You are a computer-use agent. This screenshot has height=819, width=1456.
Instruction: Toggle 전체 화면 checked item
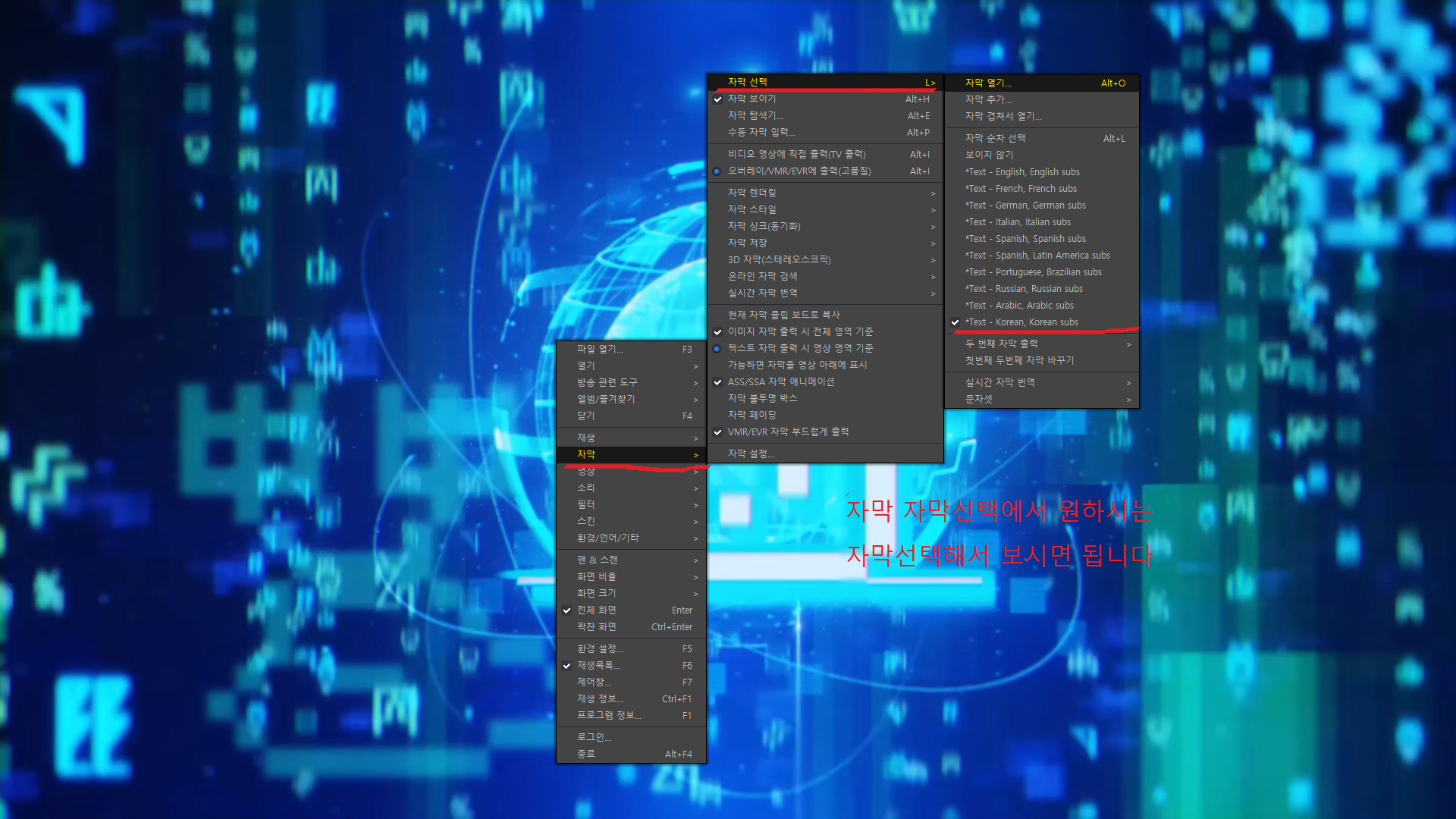[x=596, y=610]
